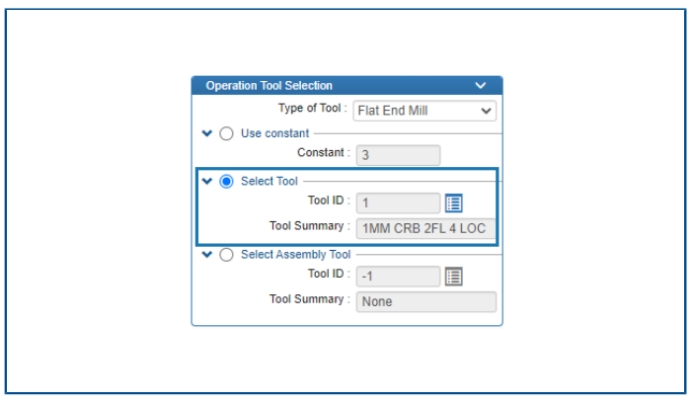
Task: Click the Constant value field
Action: tap(398, 155)
